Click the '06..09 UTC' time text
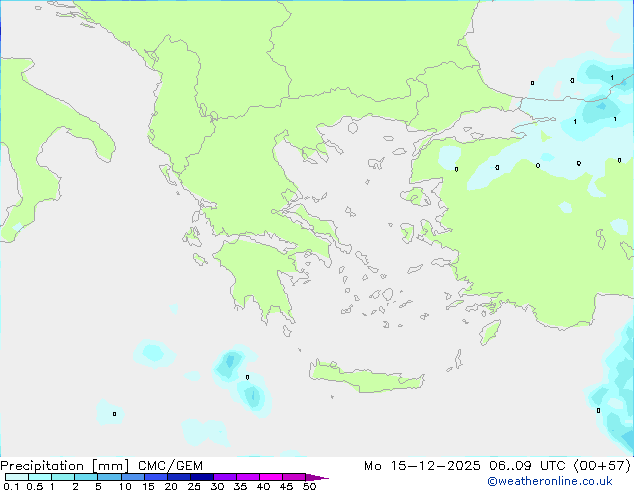 pyautogui.click(x=526, y=466)
